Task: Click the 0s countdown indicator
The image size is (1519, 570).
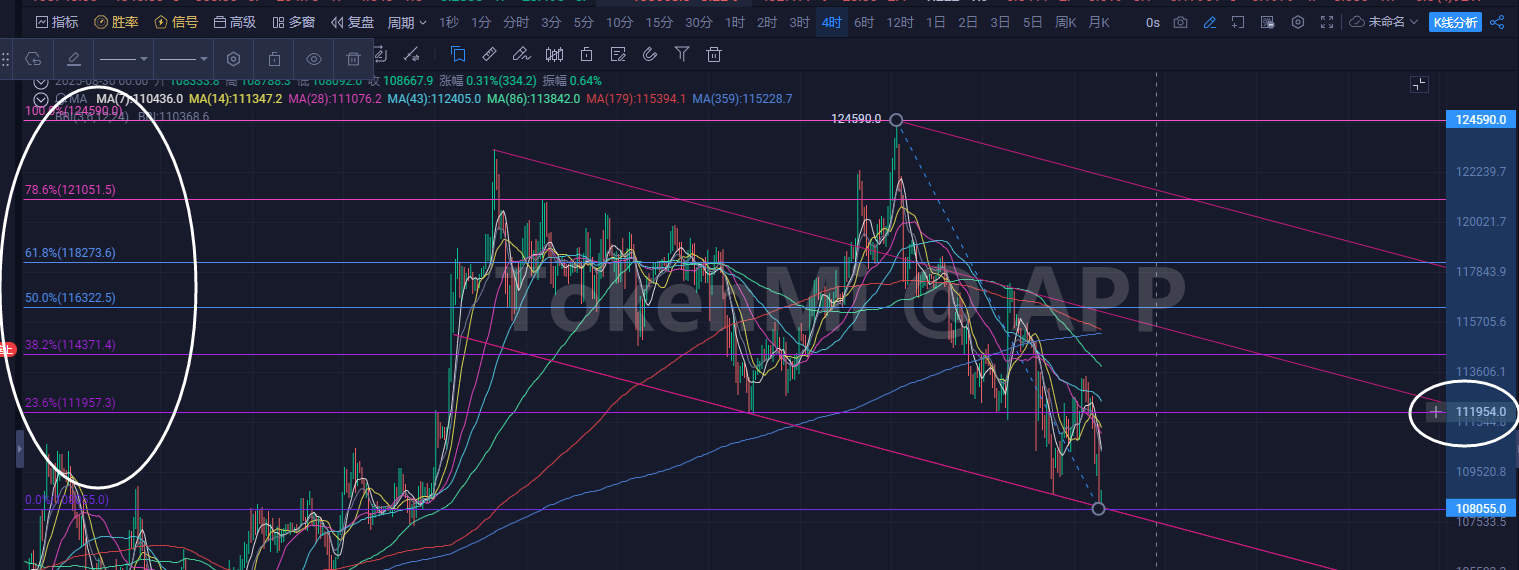Action: pyautogui.click(x=1153, y=22)
